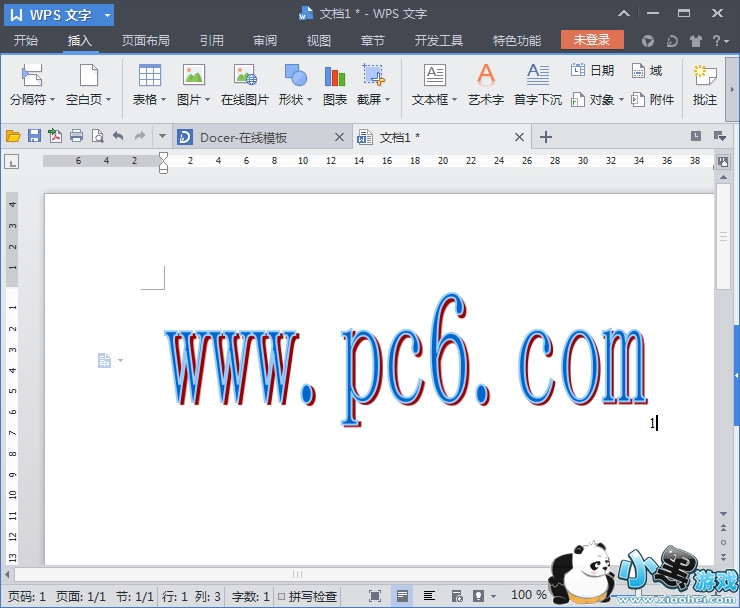The width and height of the screenshot is (740, 608).
Task: Click the paragraph layout handle beside the text
Action: pyautogui.click(x=104, y=360)
